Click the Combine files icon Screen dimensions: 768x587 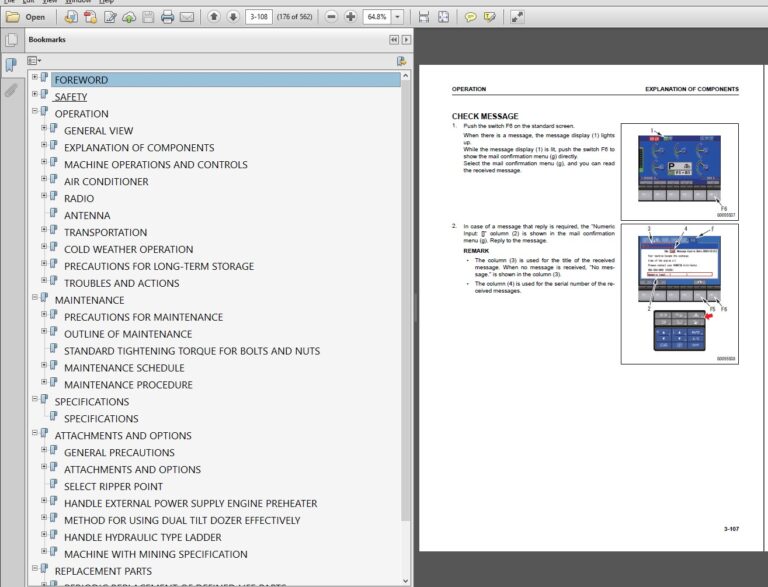point(91,17)
